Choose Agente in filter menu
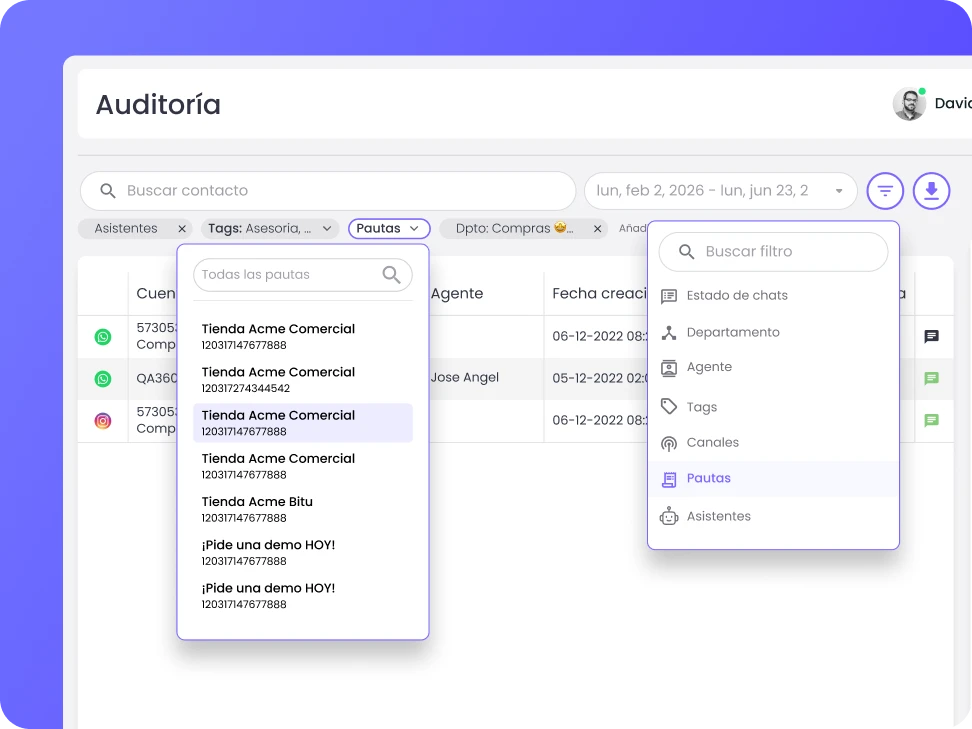Viewport: 972px width, 729px height. [709, 367]
